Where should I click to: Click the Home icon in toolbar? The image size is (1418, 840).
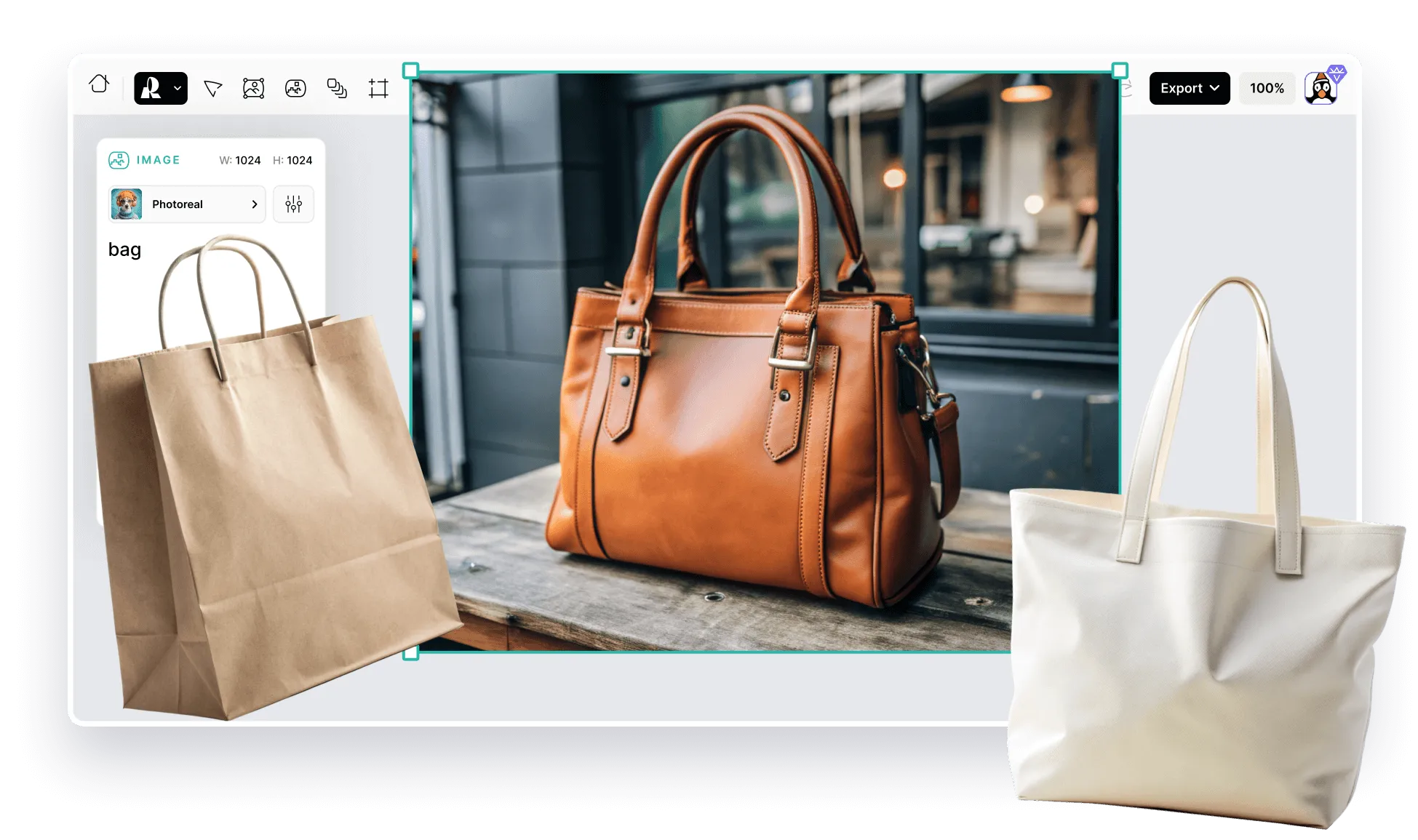[99, 84]
